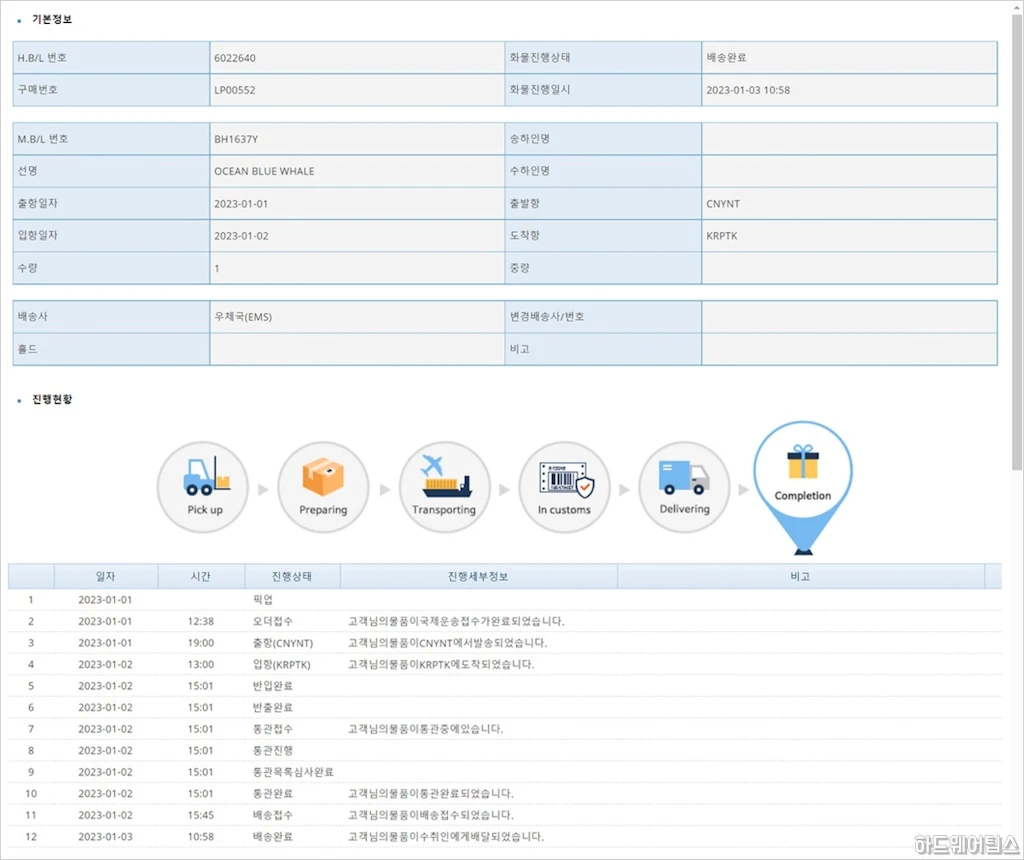Click departure port CNYNT value
Viewport: 1024px width, 860px height.
(723, 204)
